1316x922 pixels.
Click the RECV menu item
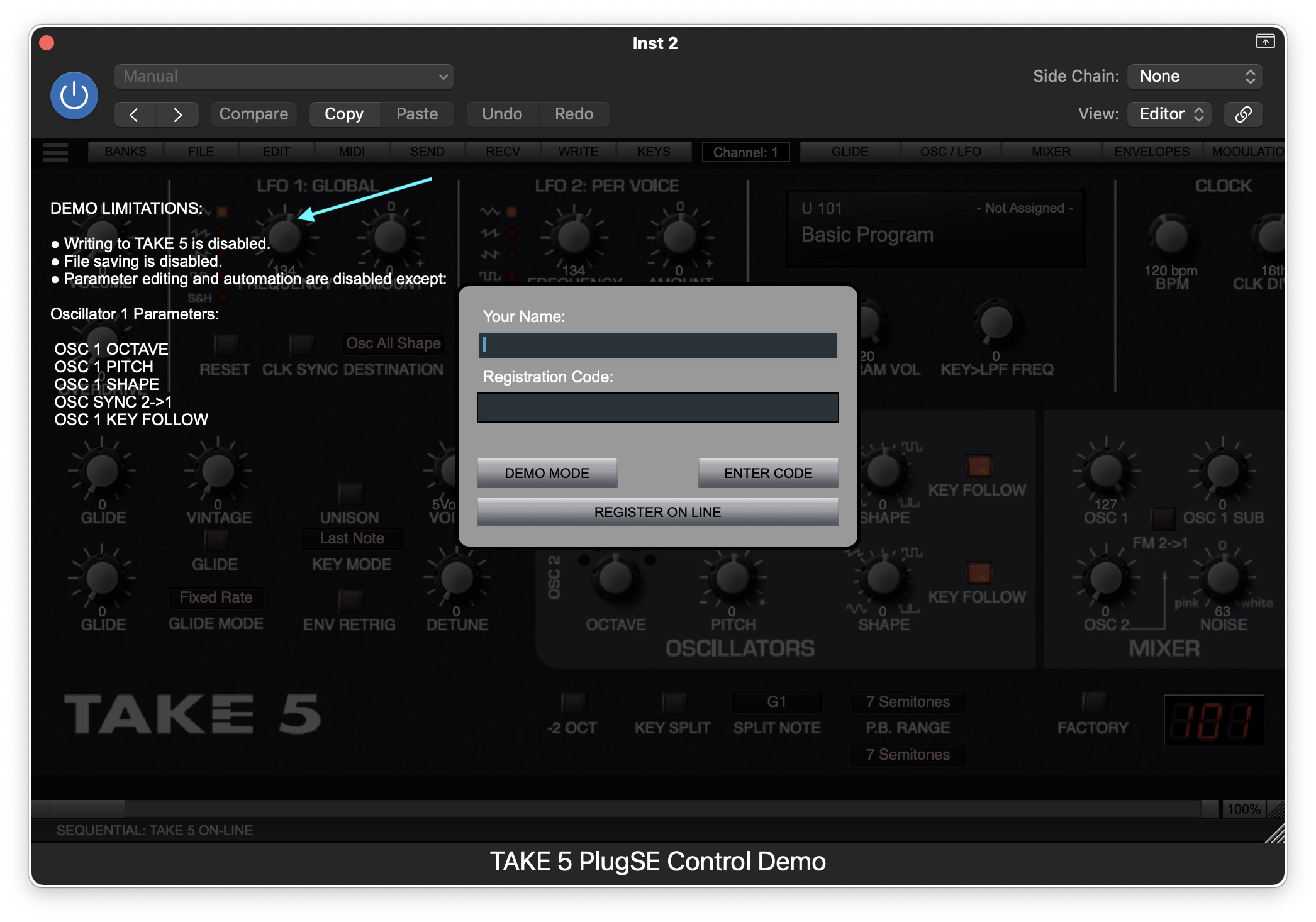coord(503,152)
